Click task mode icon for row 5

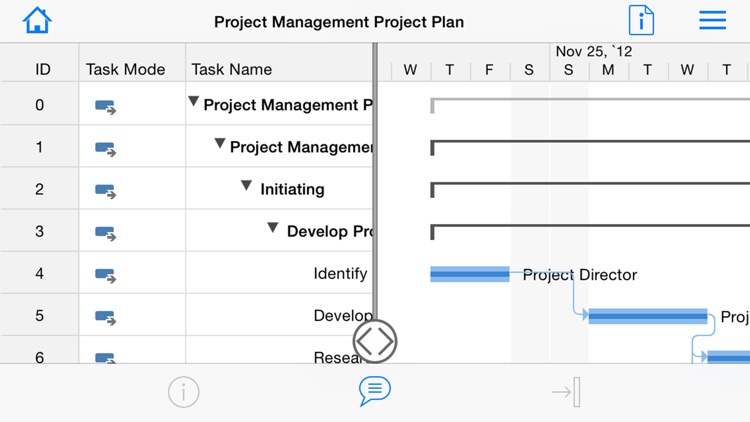(x=105, y=316)
